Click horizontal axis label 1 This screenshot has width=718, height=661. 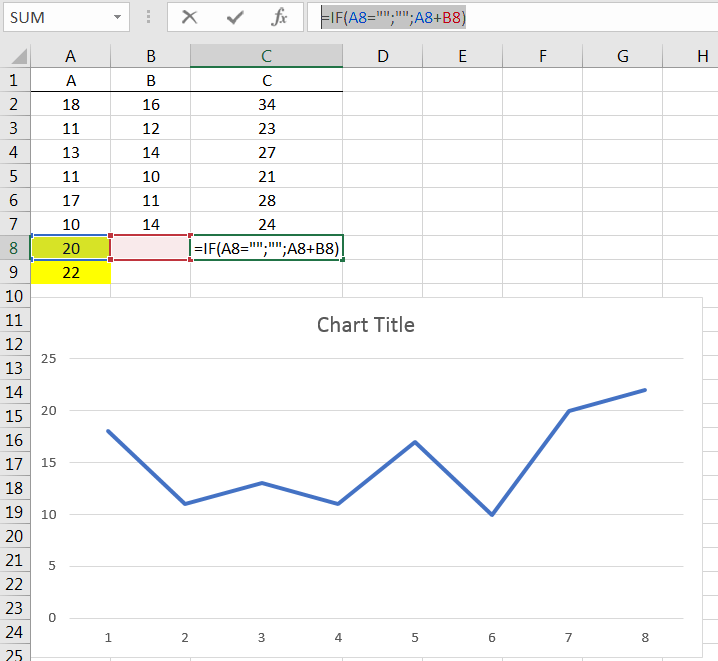[x=108, y=638]
